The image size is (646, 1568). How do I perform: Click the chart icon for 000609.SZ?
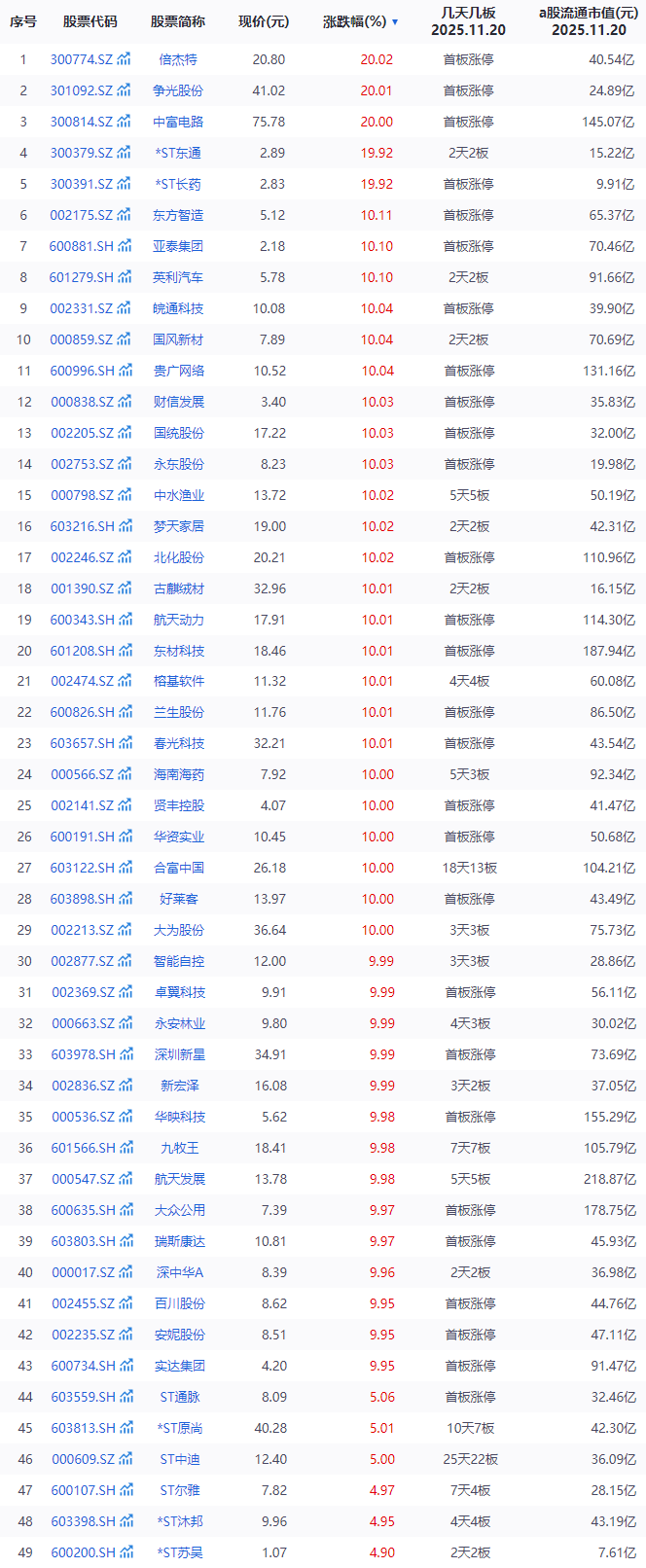pos(125,1459)
